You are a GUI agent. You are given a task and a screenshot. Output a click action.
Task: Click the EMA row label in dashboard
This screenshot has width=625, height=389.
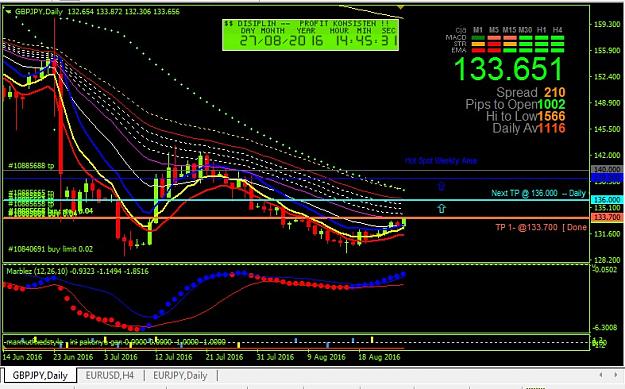click(459, 50)
